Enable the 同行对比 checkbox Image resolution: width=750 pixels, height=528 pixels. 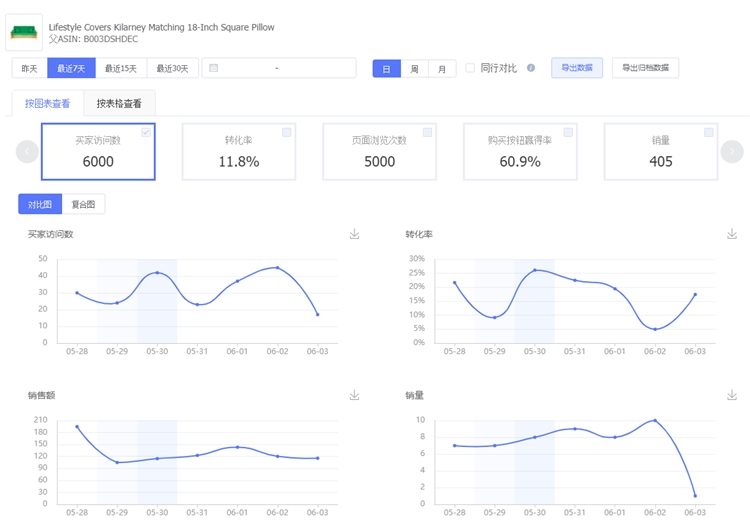[x=470, y=68]
